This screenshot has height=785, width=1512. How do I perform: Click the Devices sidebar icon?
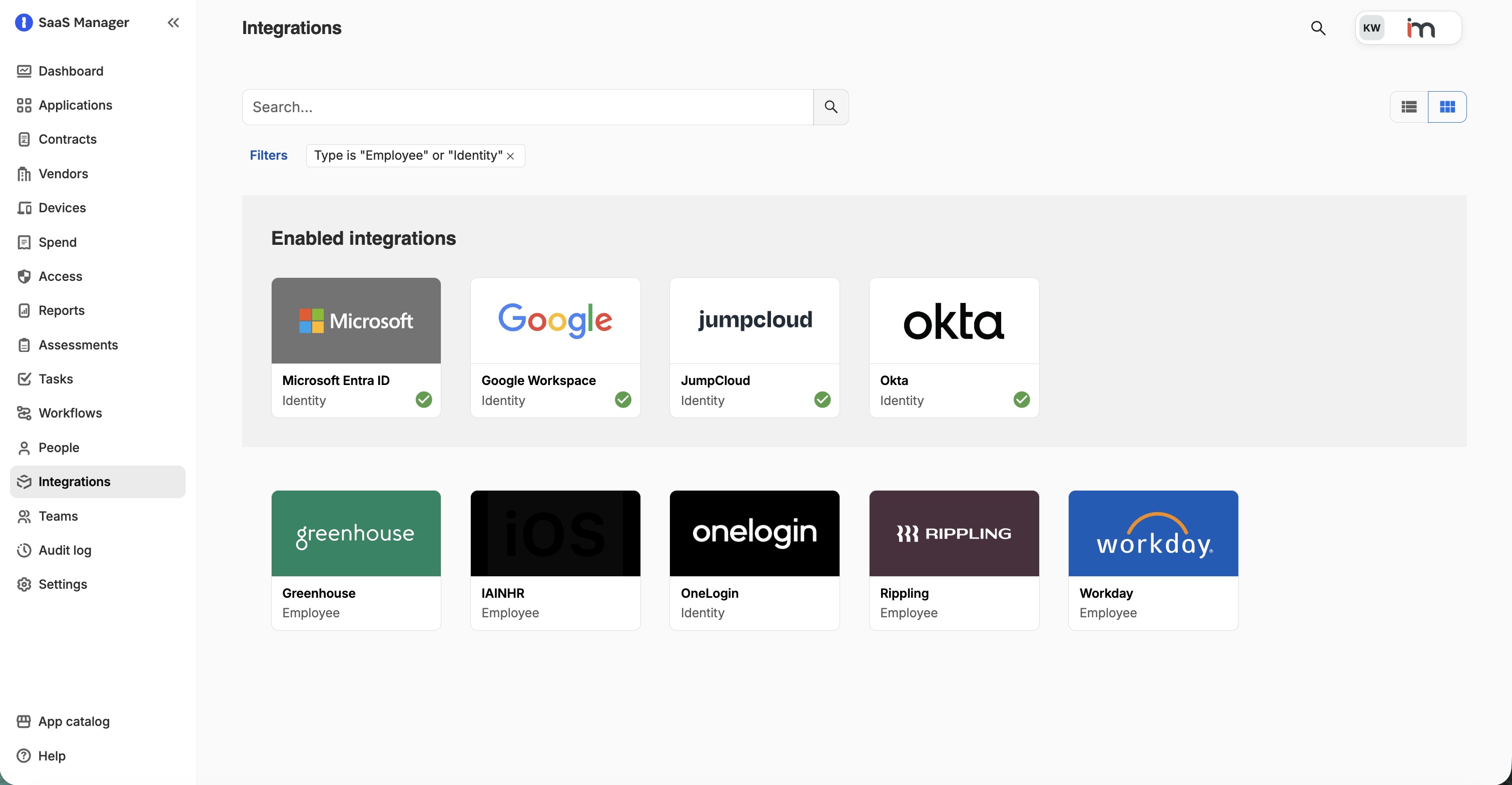coord(24,208)
